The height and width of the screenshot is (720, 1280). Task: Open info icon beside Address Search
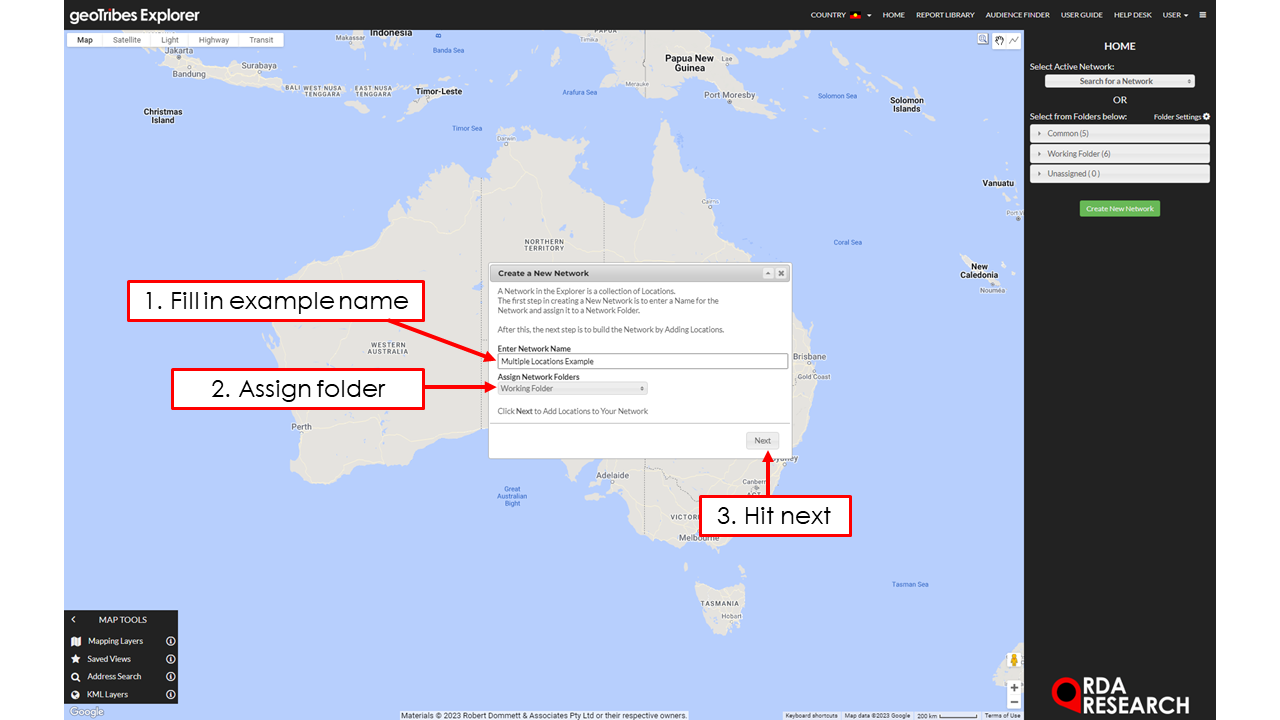[171, 677]
